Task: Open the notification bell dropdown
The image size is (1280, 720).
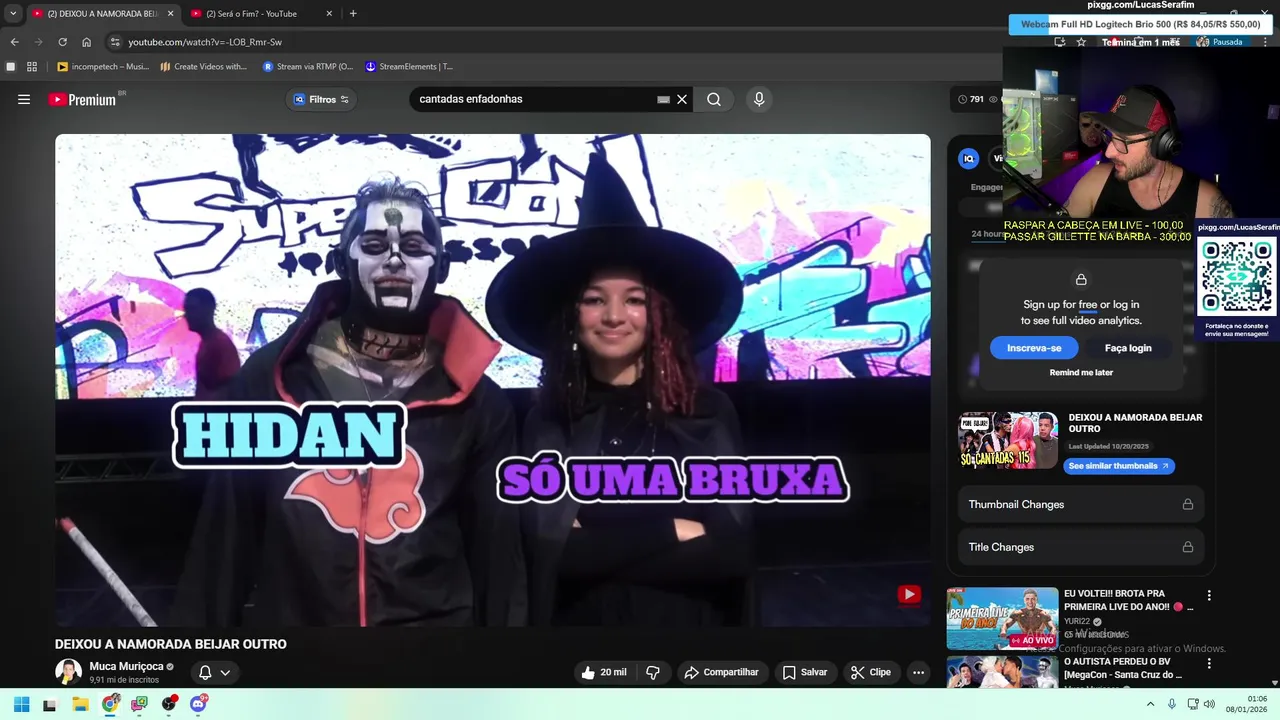Action: 214,672
